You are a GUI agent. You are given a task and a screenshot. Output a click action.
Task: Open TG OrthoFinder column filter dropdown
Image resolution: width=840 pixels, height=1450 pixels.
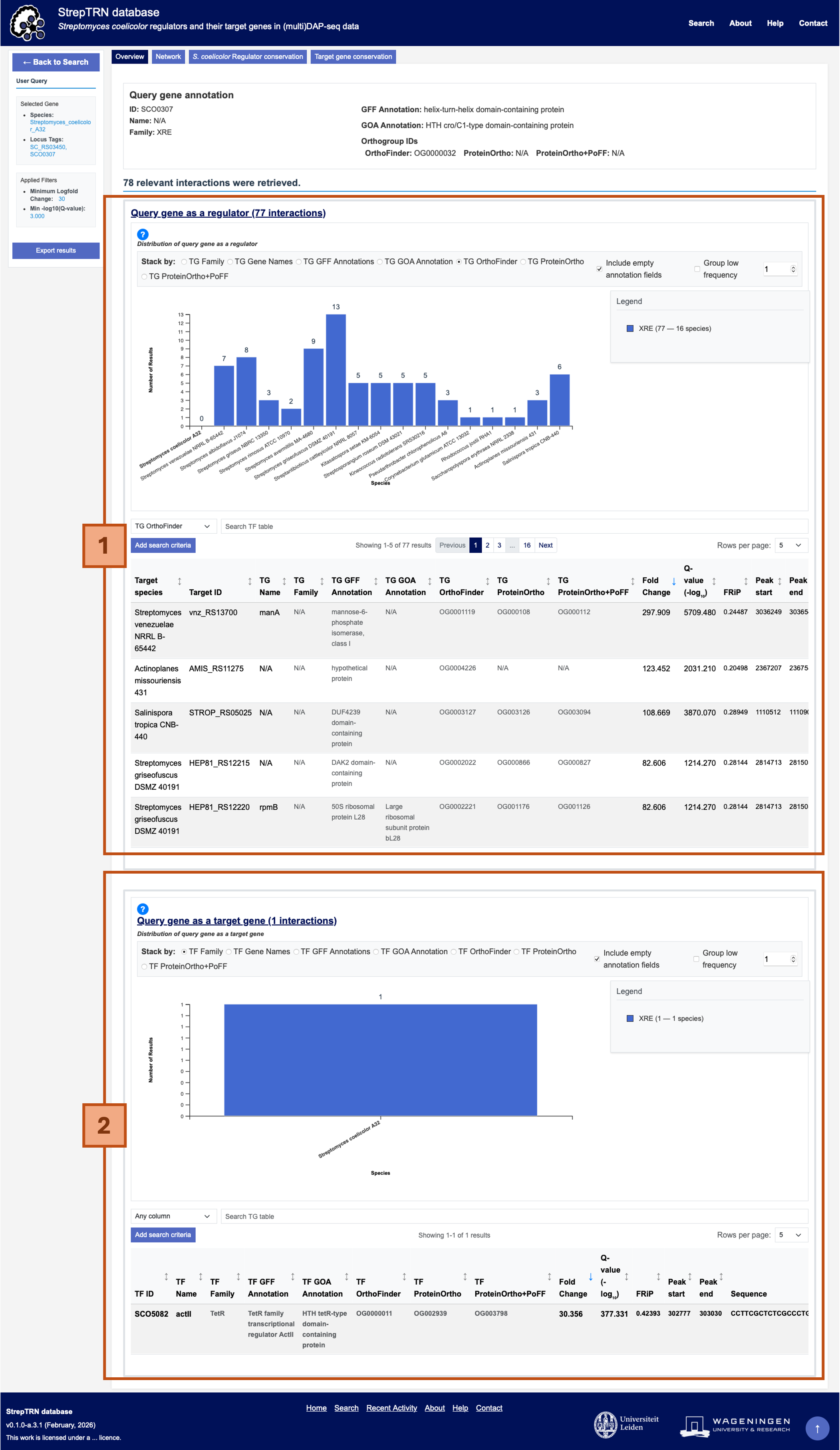pos(174,526)
